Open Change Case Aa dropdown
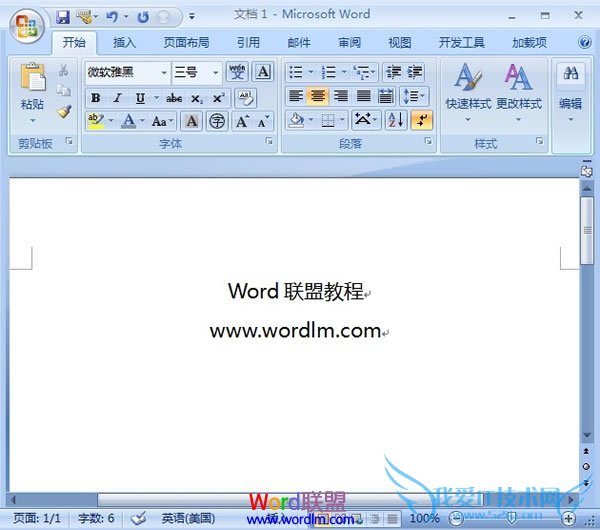 [163, 122]
